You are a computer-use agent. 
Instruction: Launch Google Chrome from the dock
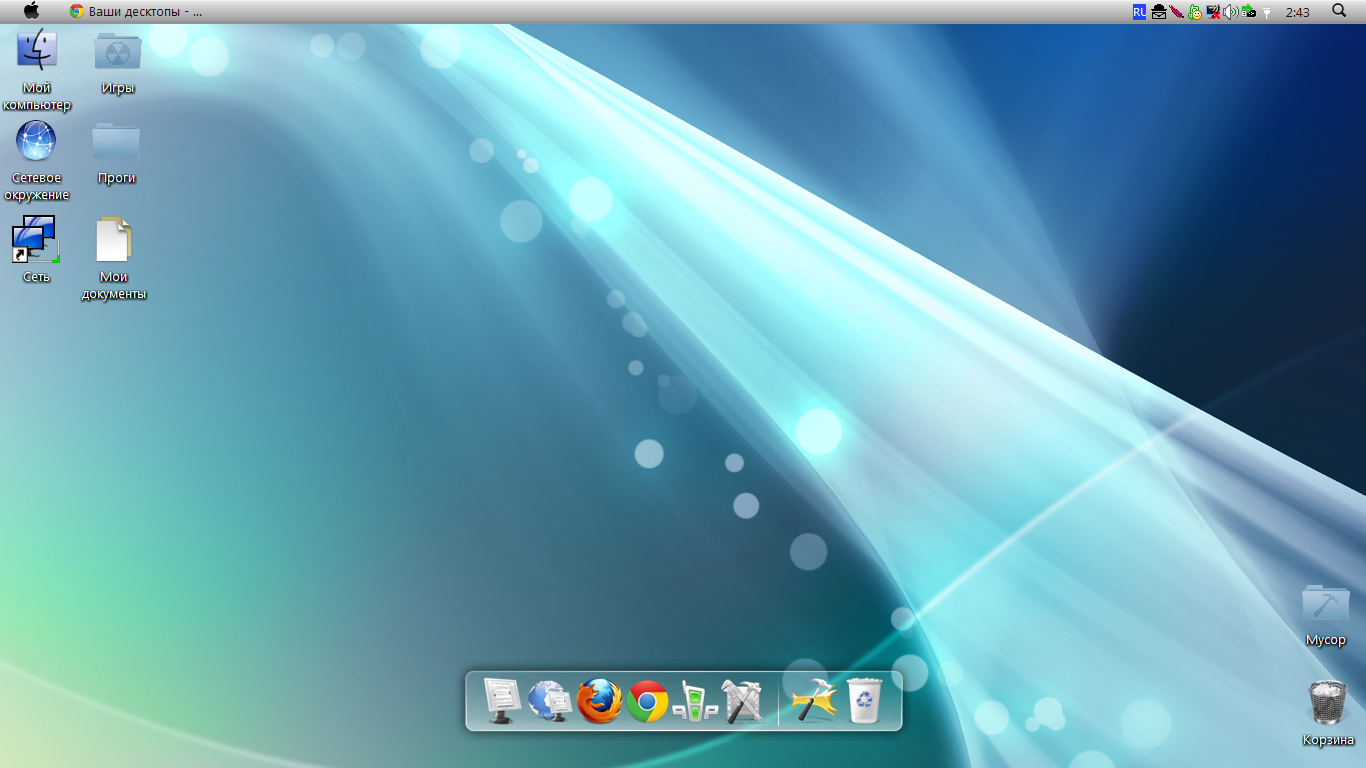tap(648, 701)
